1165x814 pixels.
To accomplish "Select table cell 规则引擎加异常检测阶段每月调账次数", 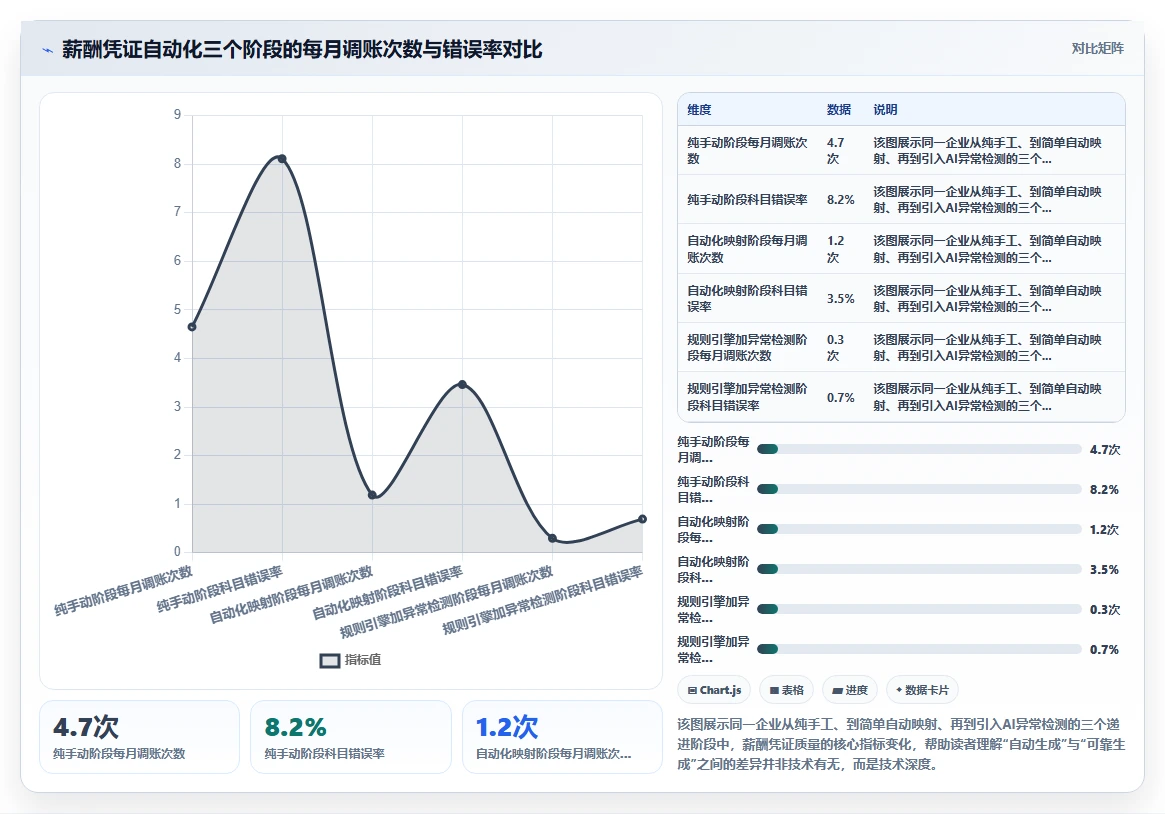I will (747, 348).
